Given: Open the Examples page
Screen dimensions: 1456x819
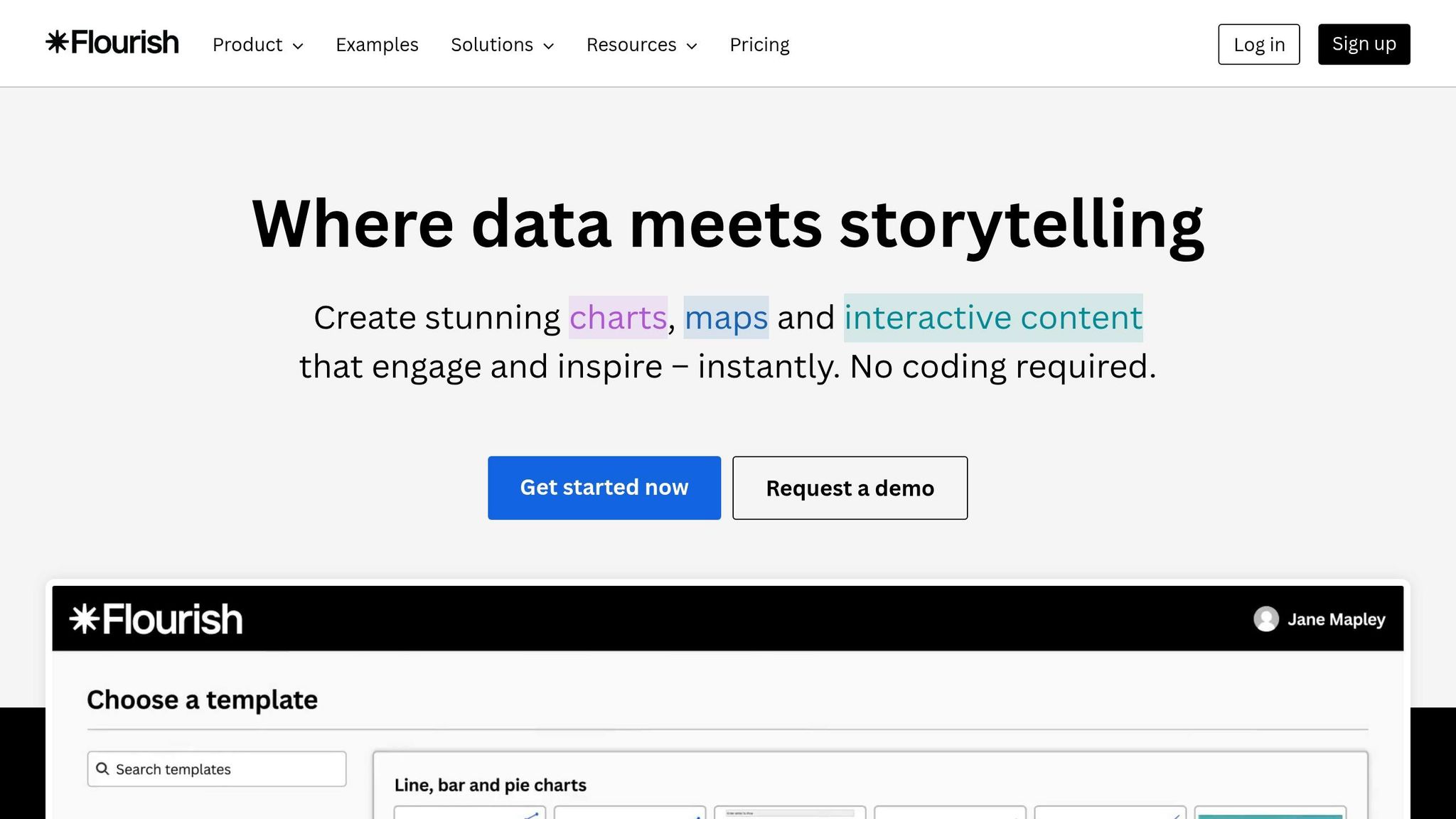Looking at the screenshot, I should (x=377, y=45).
